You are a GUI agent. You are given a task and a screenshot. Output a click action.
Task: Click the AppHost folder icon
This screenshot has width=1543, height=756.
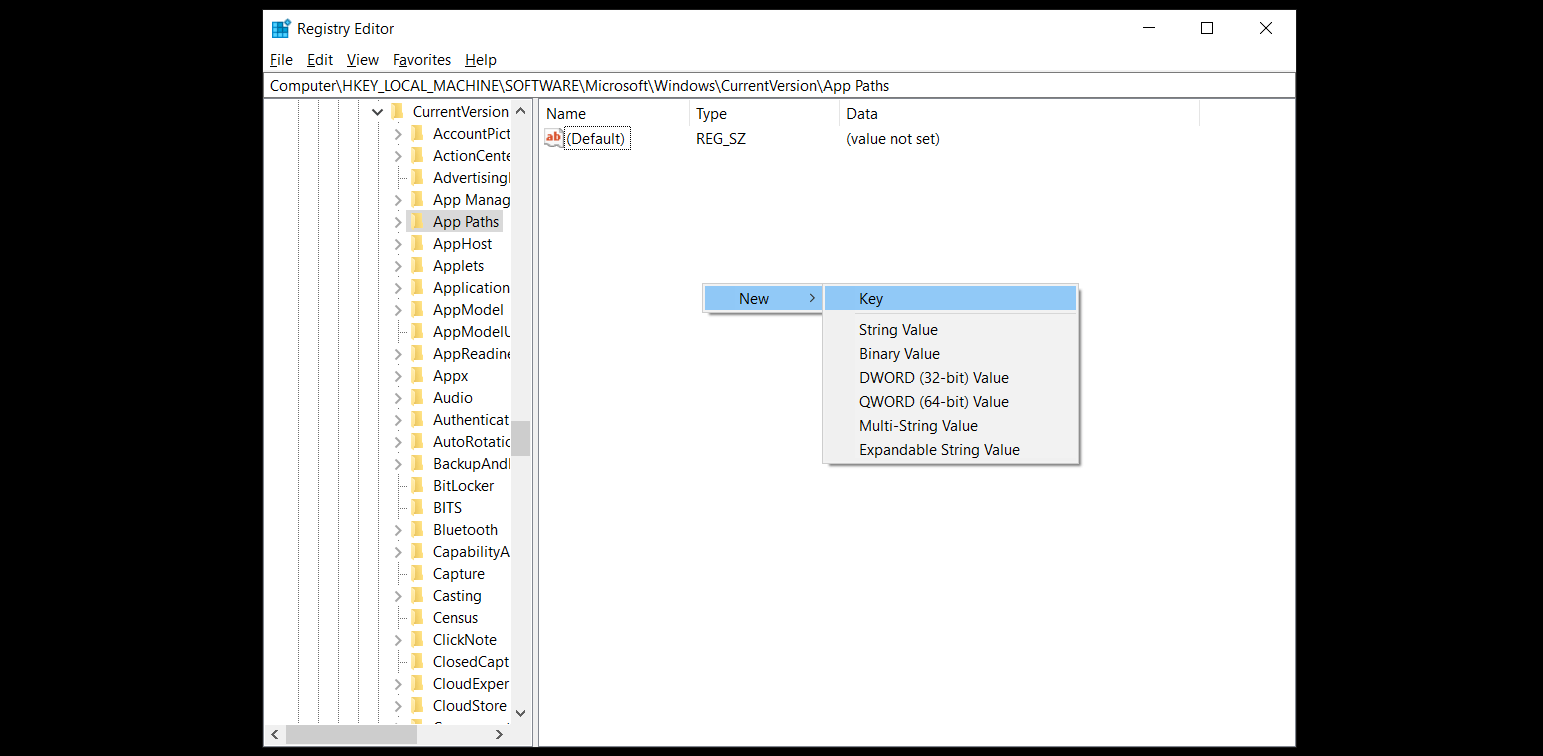coord(417,244)
